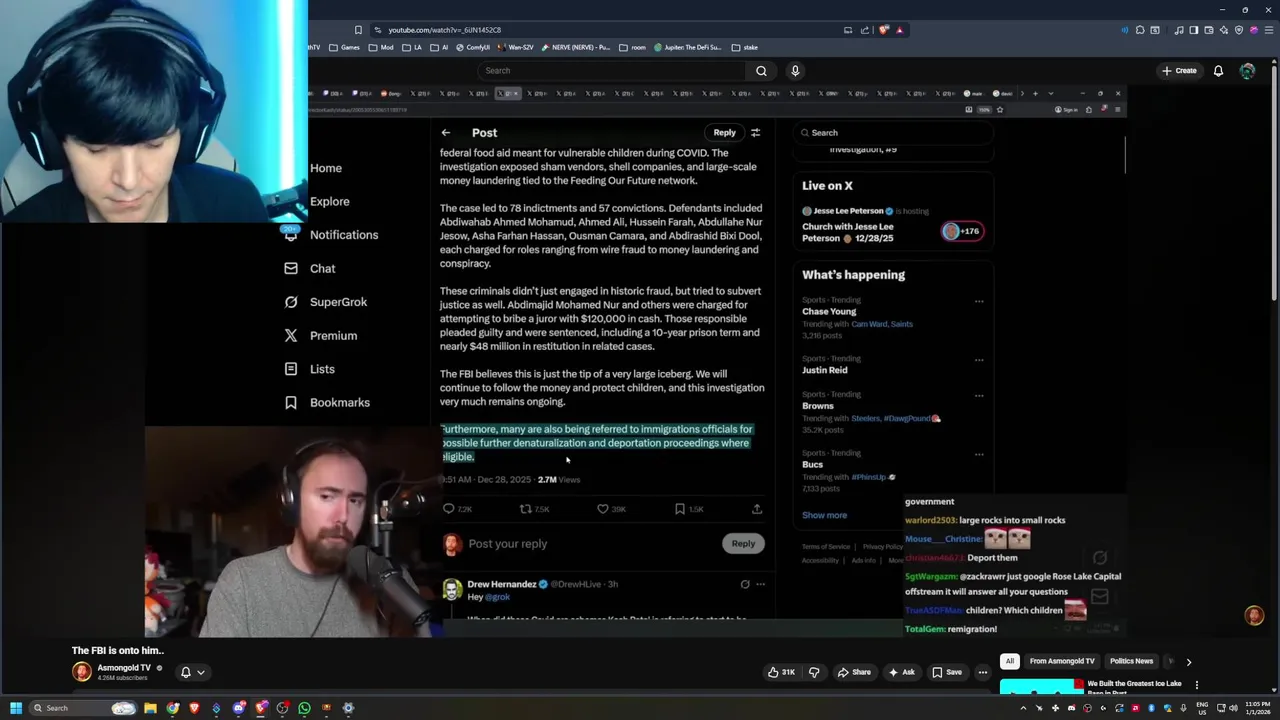Like the YouTube video with 31K likes
The image size is (1280, 720).
click(x=780, y=672)
